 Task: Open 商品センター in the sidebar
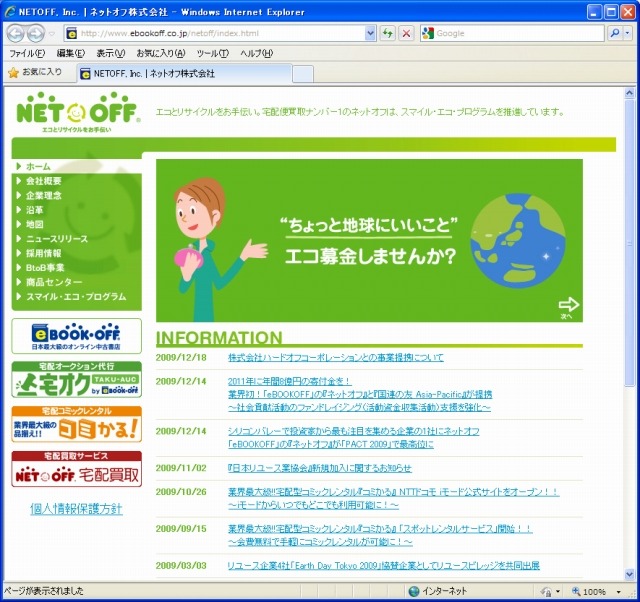(54, 282)
